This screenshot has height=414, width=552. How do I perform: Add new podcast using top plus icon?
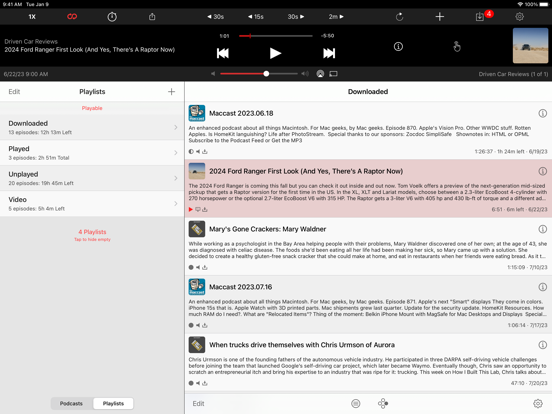tap(440, 17)
